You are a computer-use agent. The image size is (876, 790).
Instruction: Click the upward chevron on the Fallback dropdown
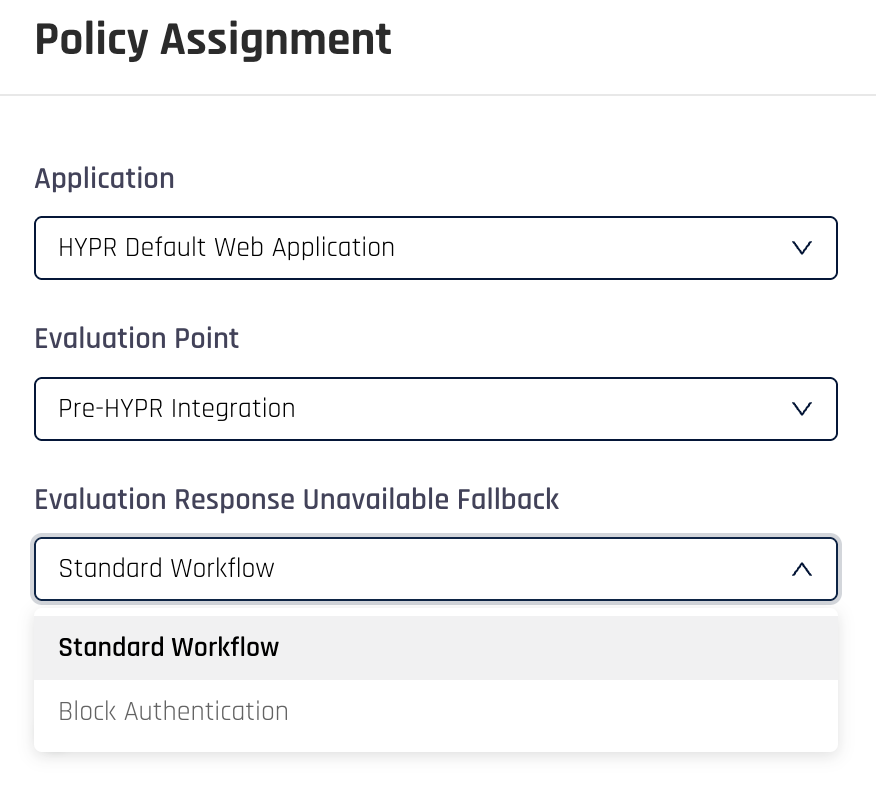point(801,568)
